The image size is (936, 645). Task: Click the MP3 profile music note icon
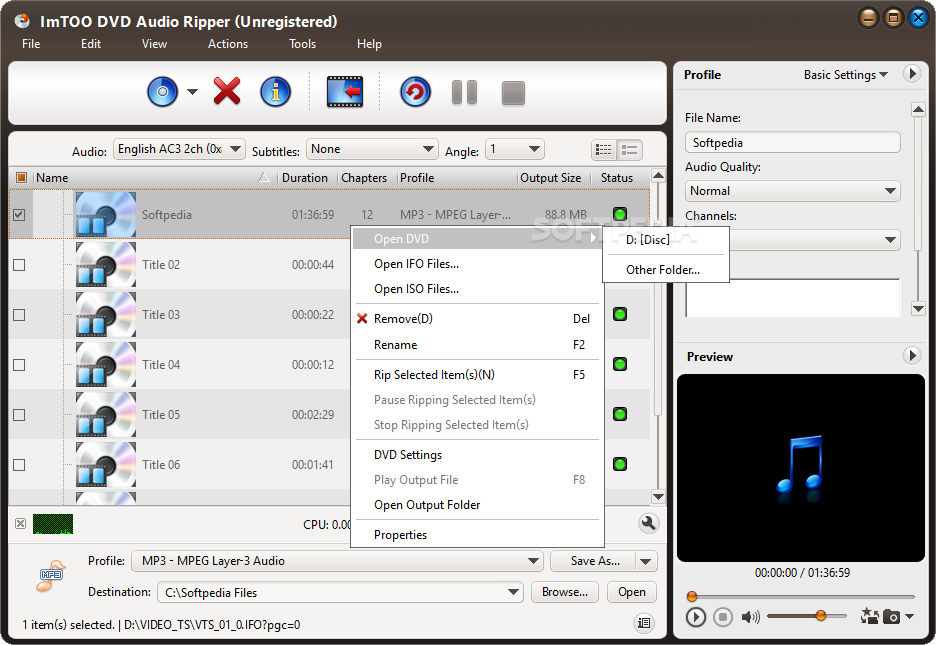51,576
